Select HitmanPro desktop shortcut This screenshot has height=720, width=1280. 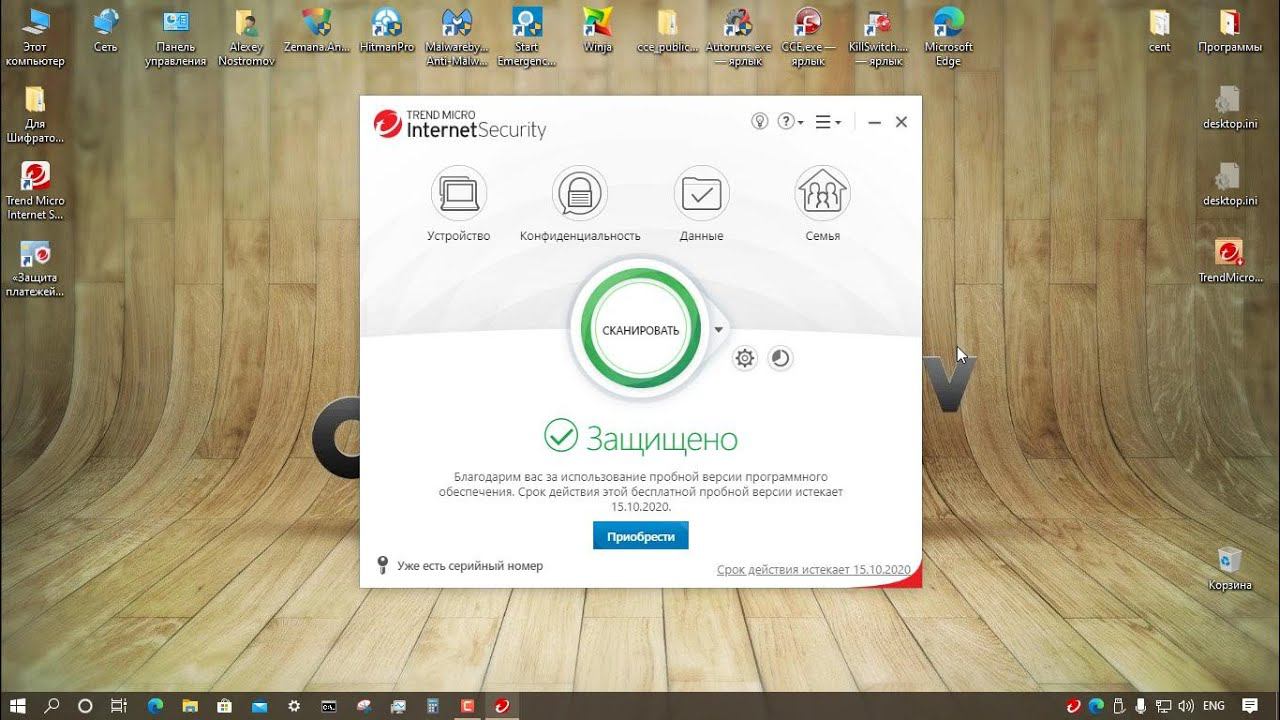[x=386, y=30]
